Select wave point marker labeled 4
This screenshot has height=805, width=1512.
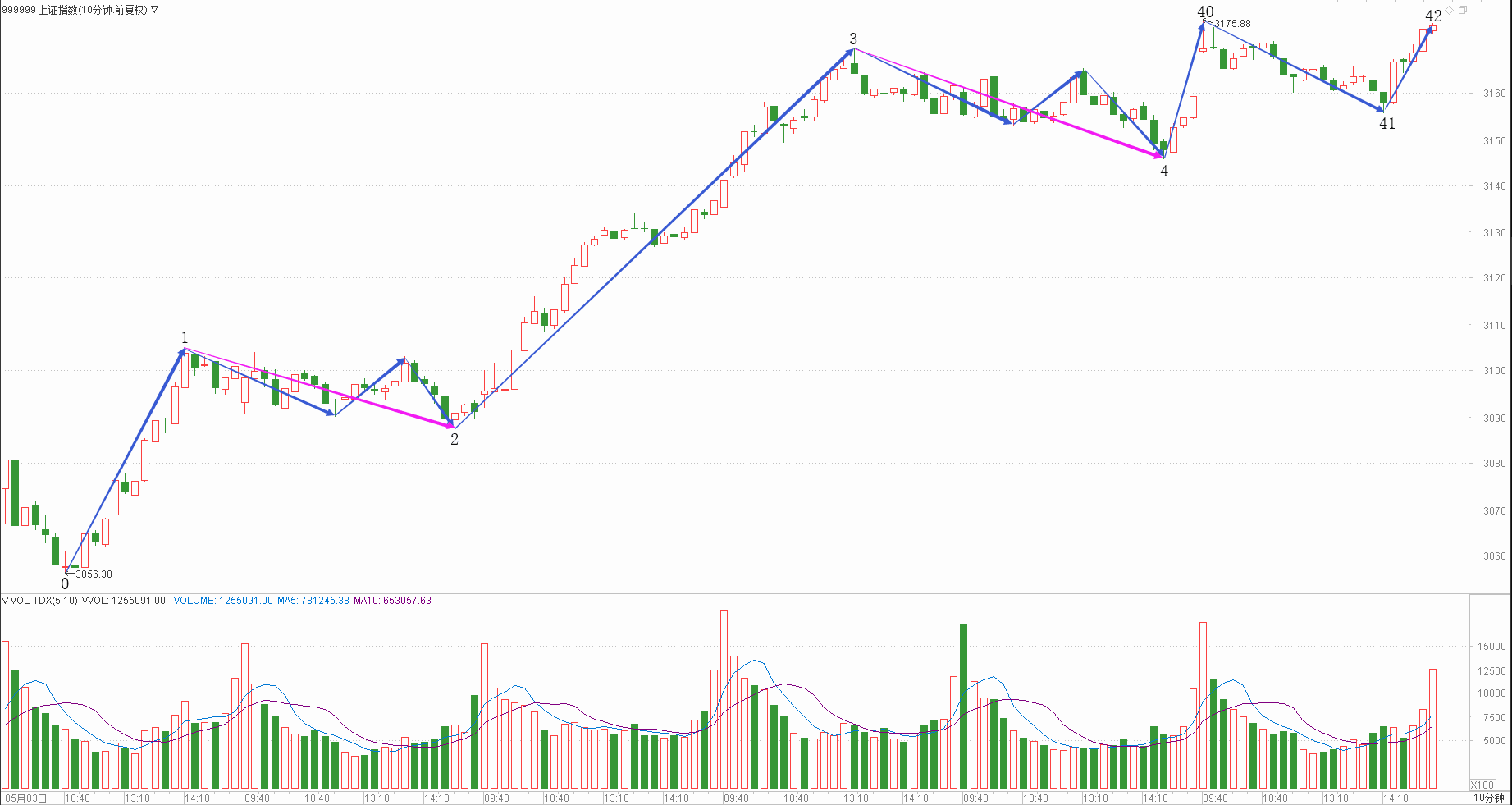[x=1164, y=172]
